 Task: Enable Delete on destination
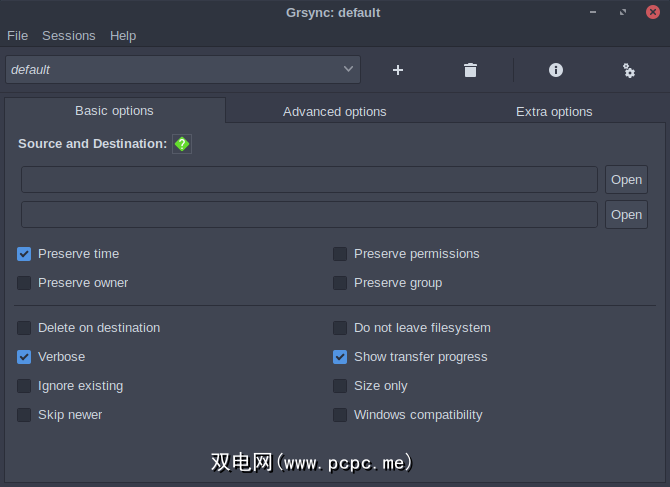25,328
